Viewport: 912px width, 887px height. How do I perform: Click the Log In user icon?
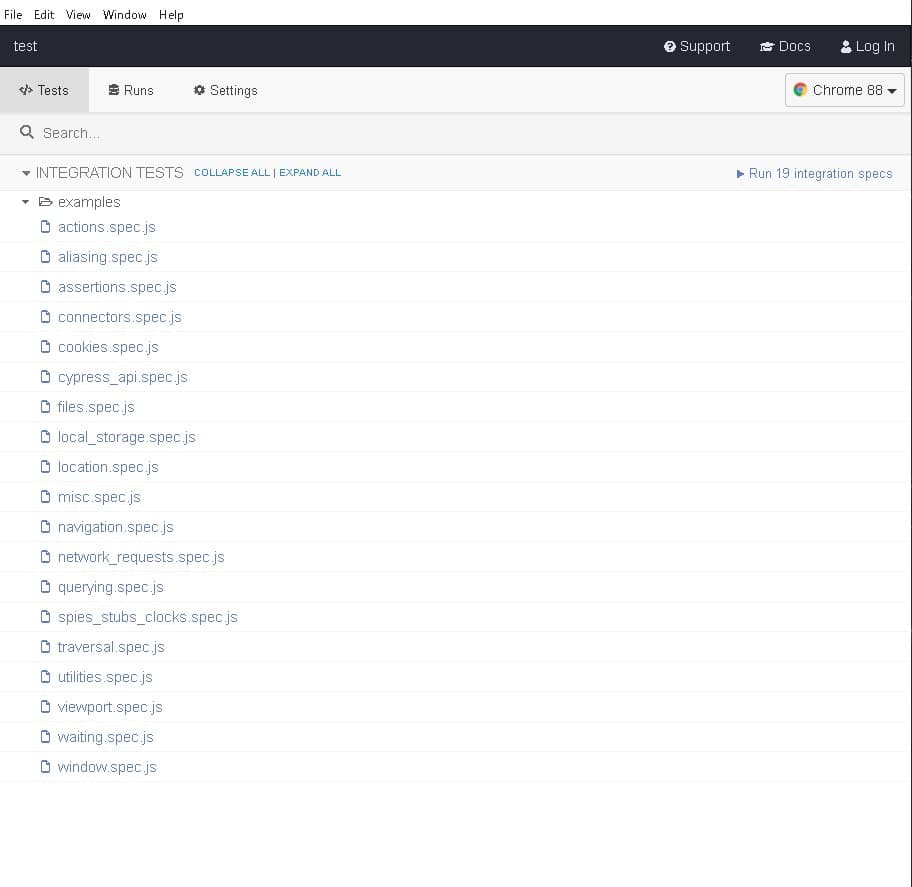(x=846, y=47)
